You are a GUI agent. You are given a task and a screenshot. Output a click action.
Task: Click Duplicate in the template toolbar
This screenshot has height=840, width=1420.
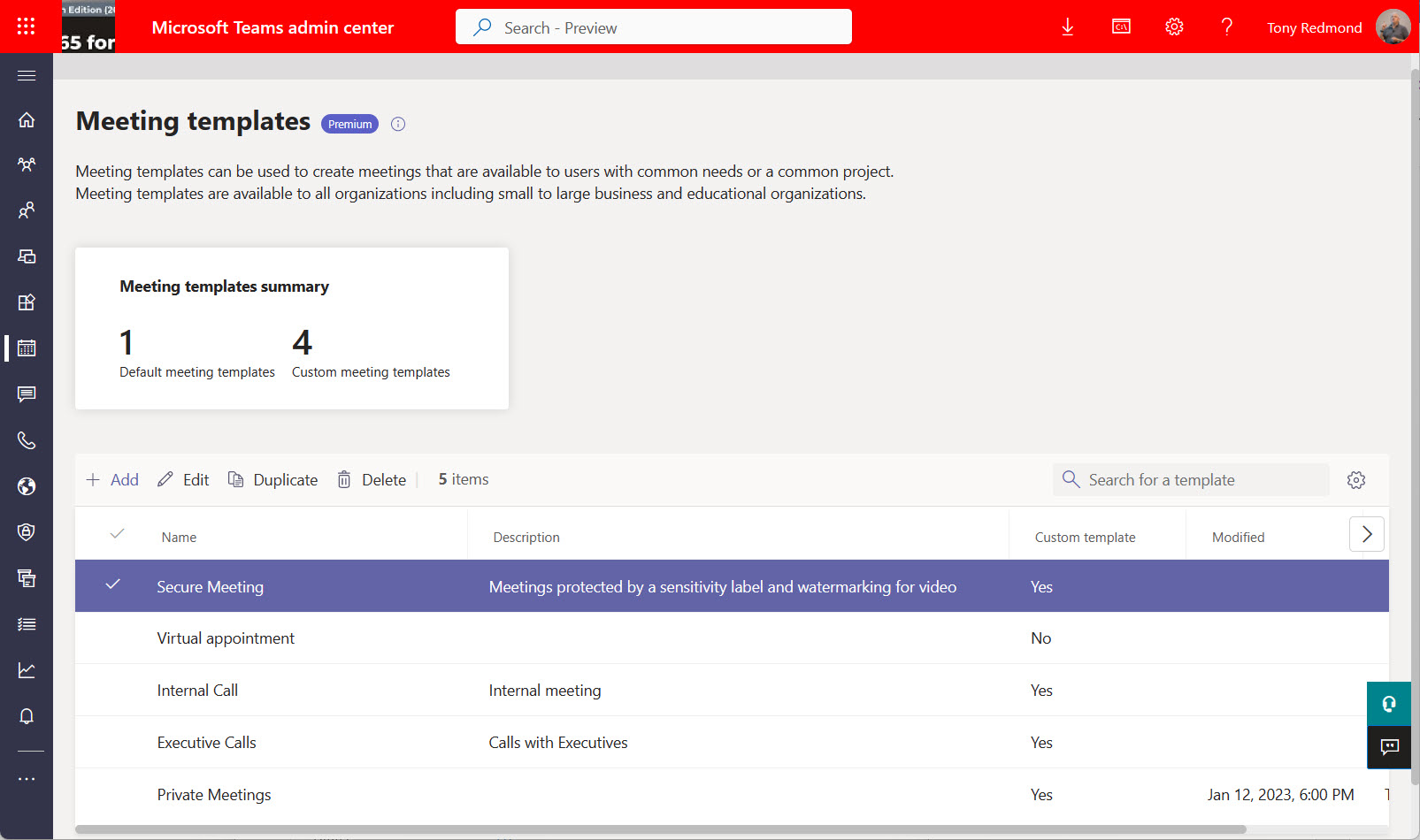(x=272, y=480)
